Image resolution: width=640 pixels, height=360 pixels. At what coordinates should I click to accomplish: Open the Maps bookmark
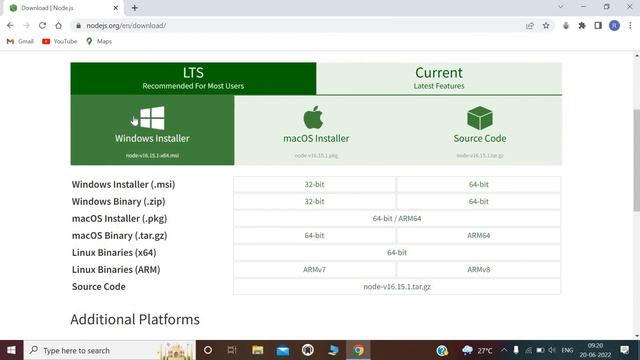99,41
